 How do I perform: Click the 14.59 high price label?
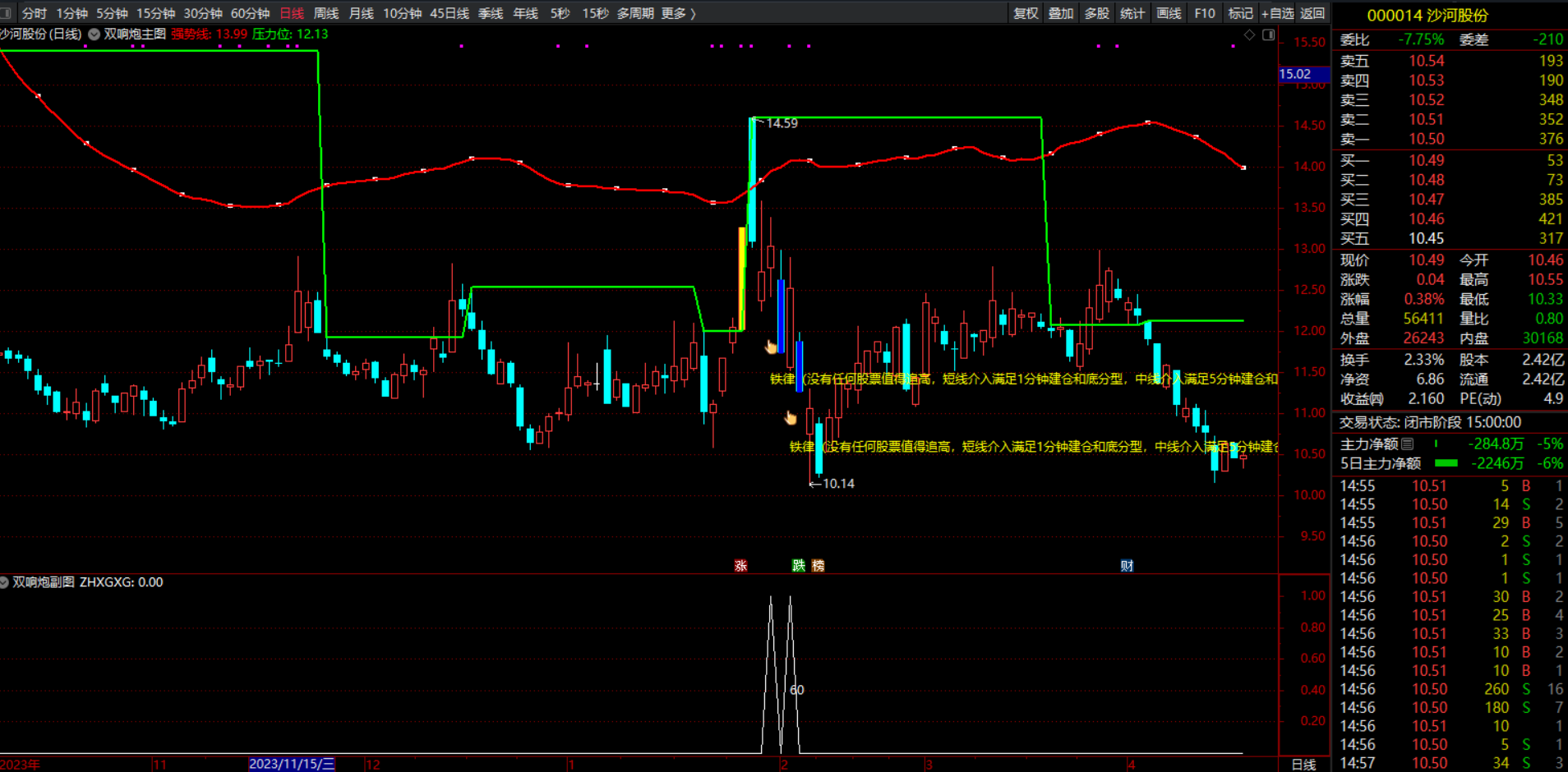pyautogui.click(x=782, y=123)
